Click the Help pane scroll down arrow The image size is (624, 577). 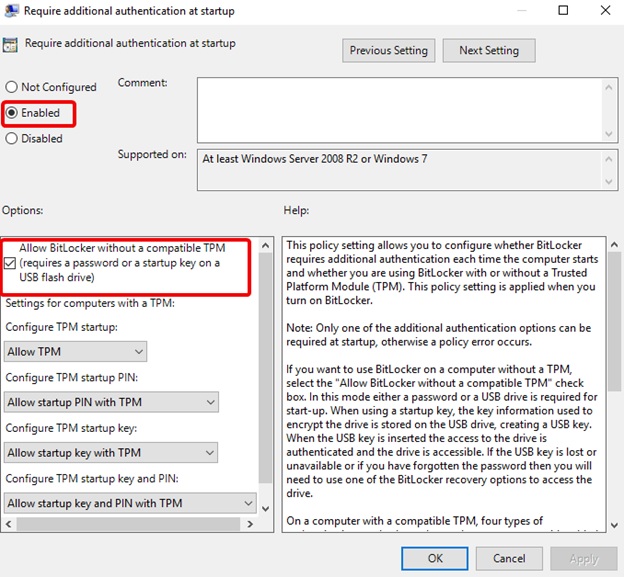(x=614, y=525)
